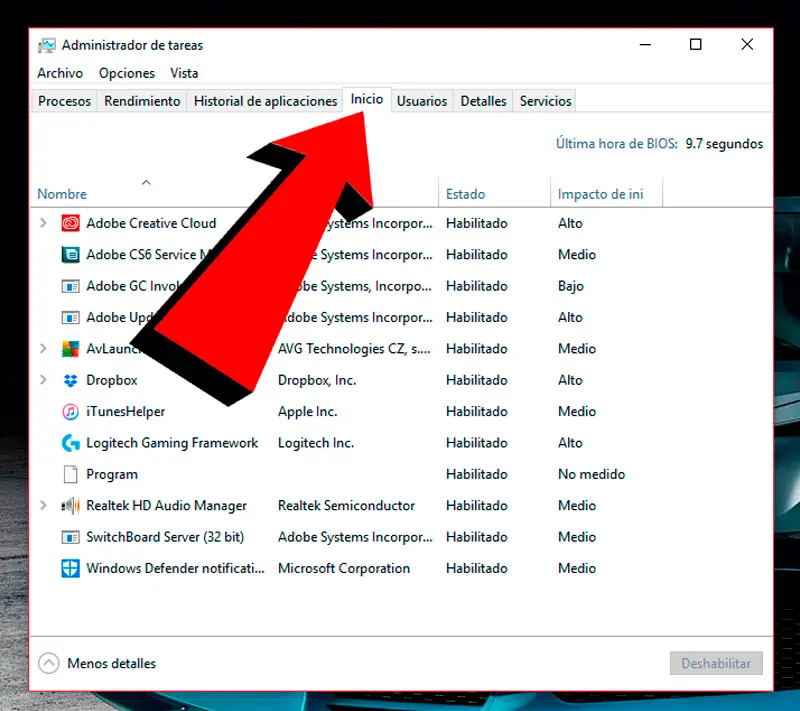The image size is (800, 711).
Task: Click the Realtek Semiconductor publisher cell
Action: [x=346, y=506]
